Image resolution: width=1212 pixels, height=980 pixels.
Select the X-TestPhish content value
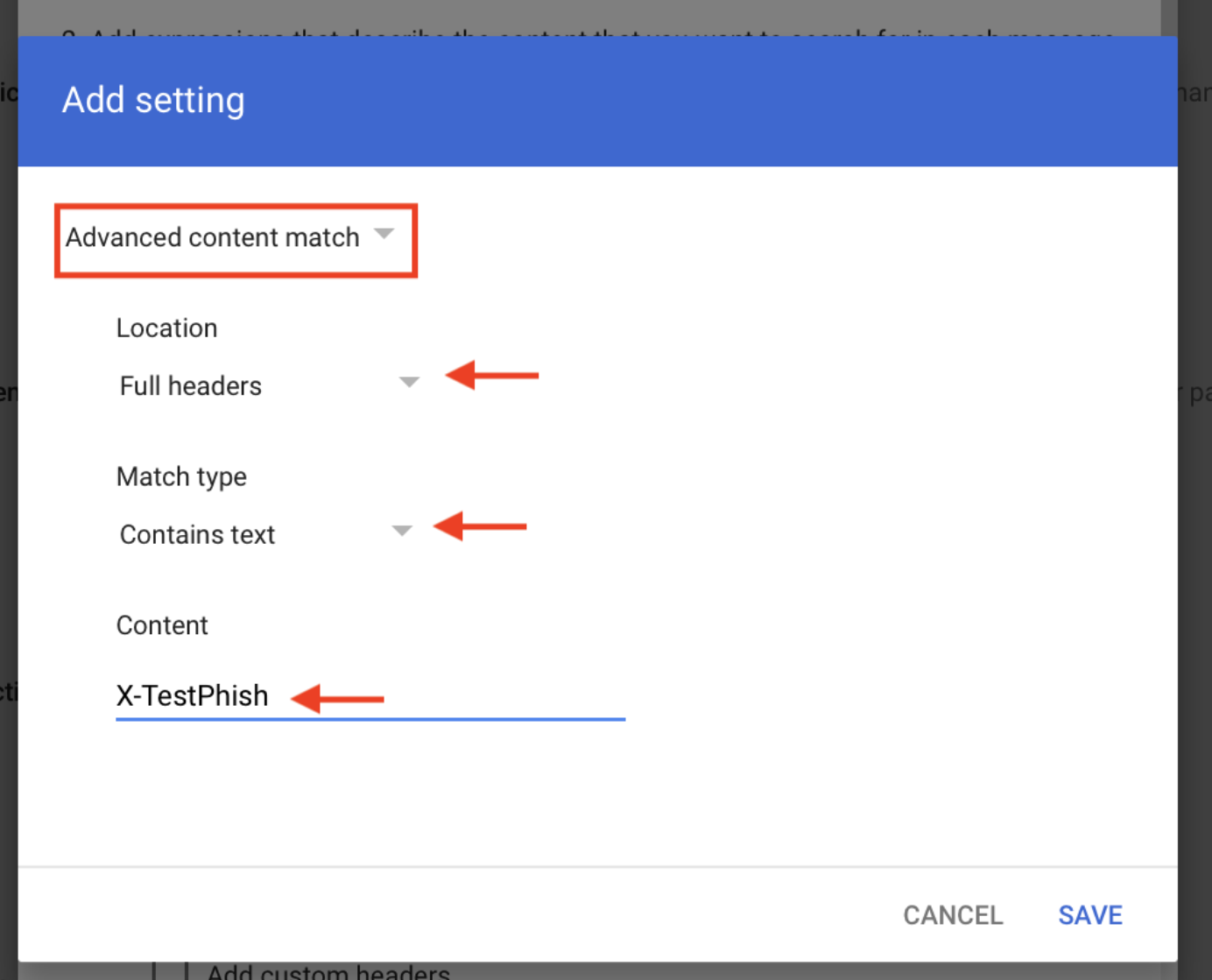193,695
